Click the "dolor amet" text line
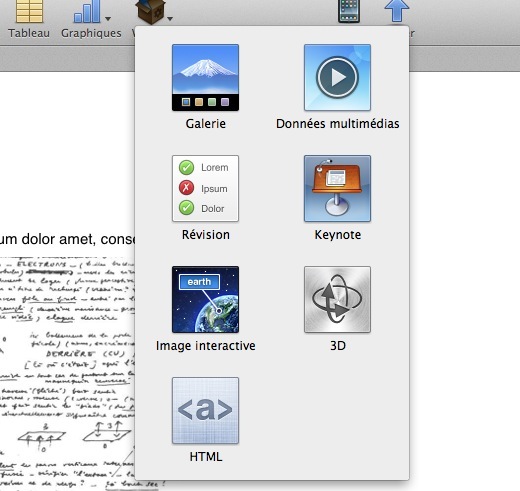The image size is (520, 491). coord(67,239)
